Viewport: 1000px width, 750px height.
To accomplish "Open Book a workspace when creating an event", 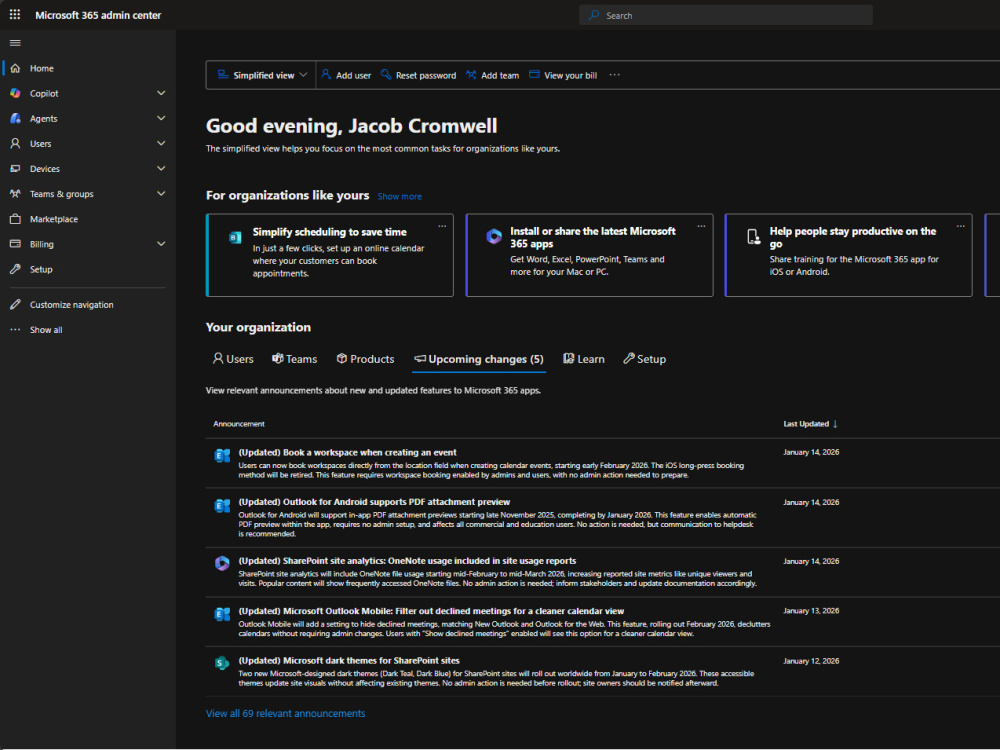I will pos(348,452).
